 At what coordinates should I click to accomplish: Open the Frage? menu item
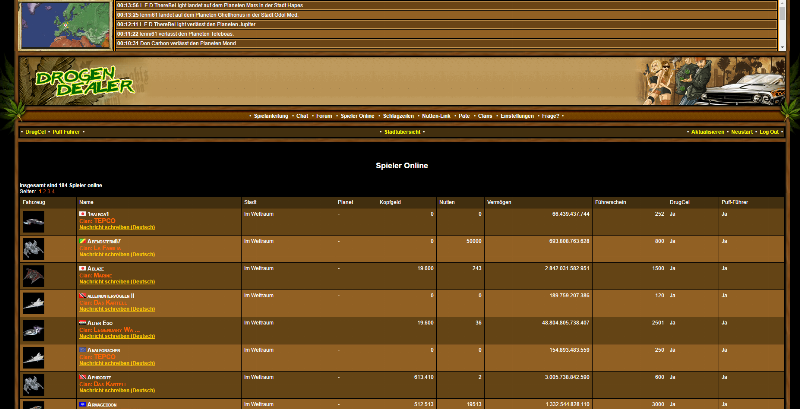[x=551, y=116]
